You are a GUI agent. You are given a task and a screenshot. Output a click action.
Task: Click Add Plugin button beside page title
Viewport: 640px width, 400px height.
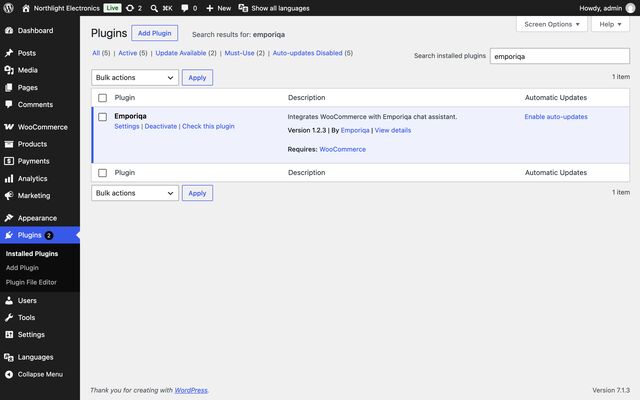(x=155, y=33)
